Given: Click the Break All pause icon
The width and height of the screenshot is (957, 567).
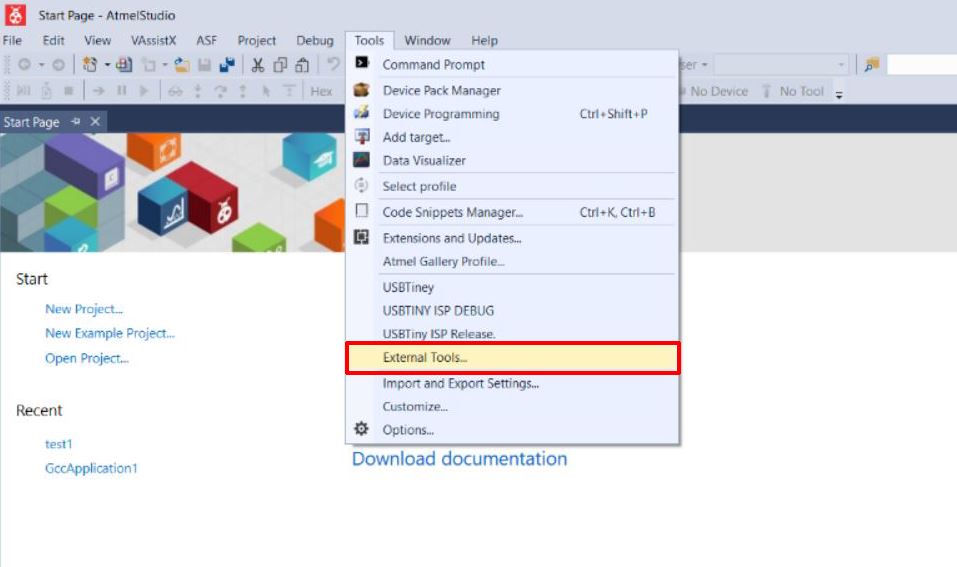Looking at the screenshot, I should 121,91.
